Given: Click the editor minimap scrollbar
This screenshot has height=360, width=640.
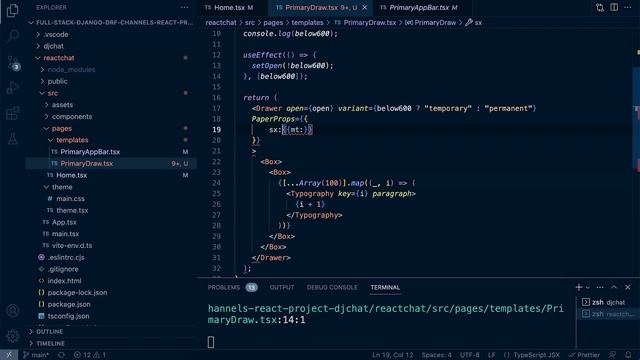Looking at the screenshot, I should [637, 118].
